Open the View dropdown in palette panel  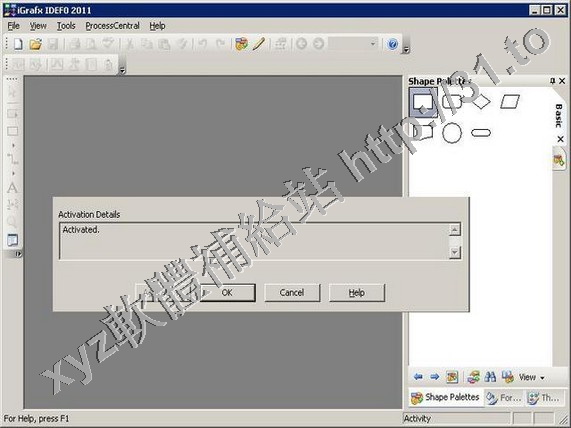point(531,377)
